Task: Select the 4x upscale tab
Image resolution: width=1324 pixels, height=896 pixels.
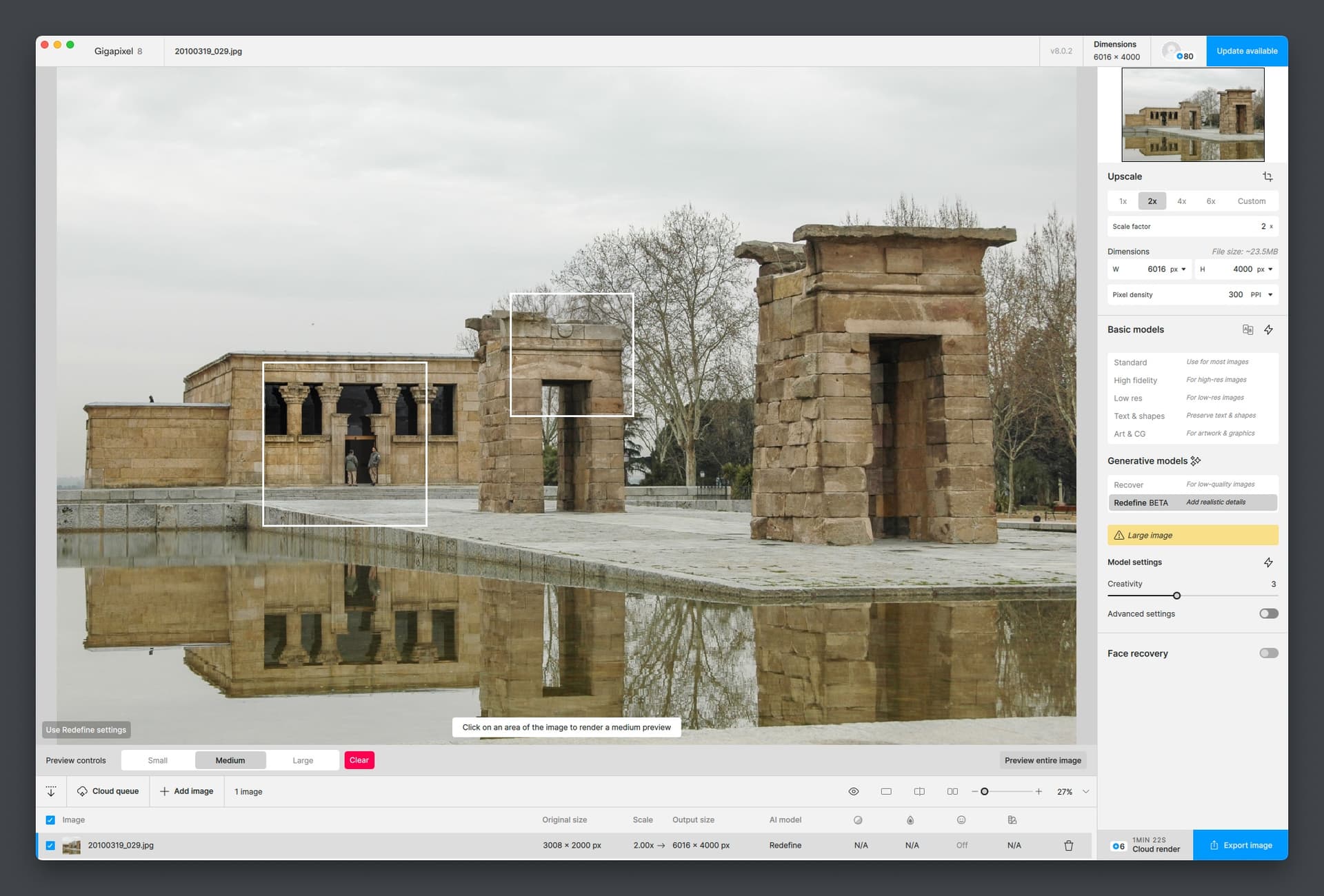Action: pos(1181,201)
